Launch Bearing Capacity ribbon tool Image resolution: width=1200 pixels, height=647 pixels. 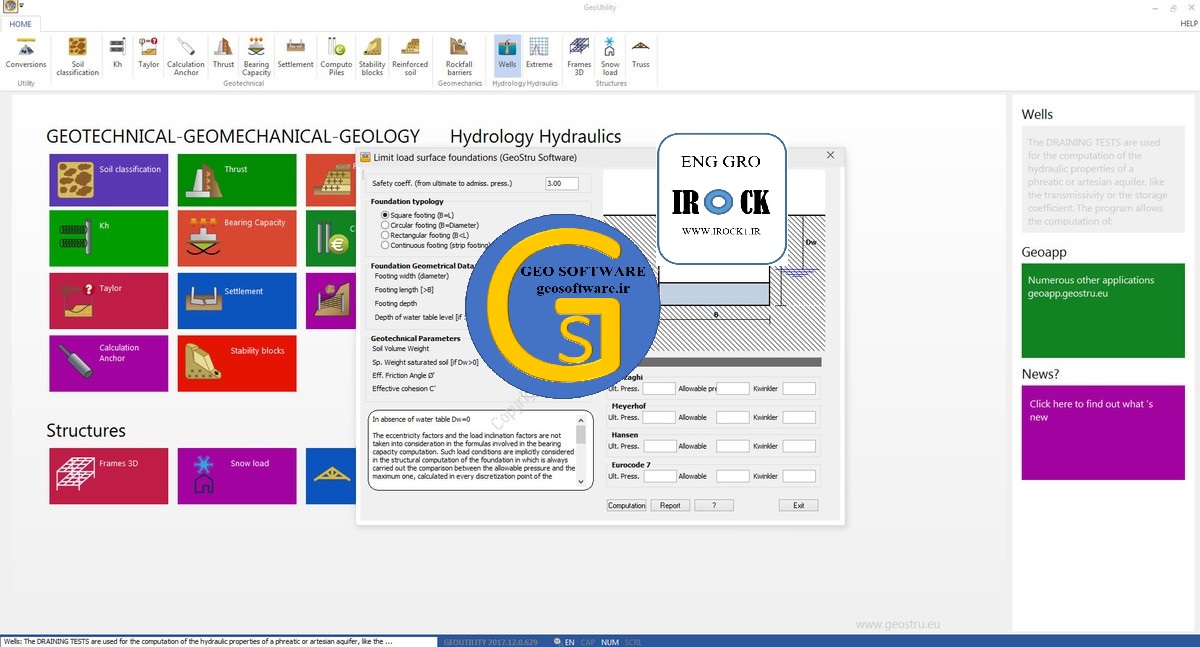[x=256, y=55]
